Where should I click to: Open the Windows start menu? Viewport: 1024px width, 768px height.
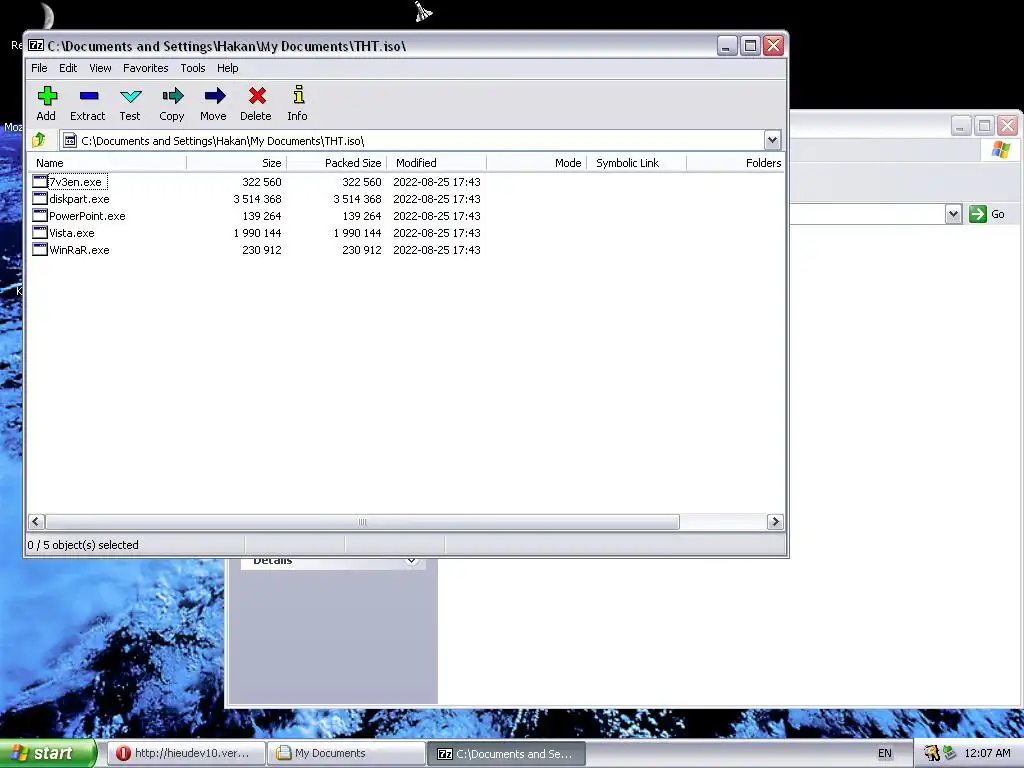click(x=47, y=753)
